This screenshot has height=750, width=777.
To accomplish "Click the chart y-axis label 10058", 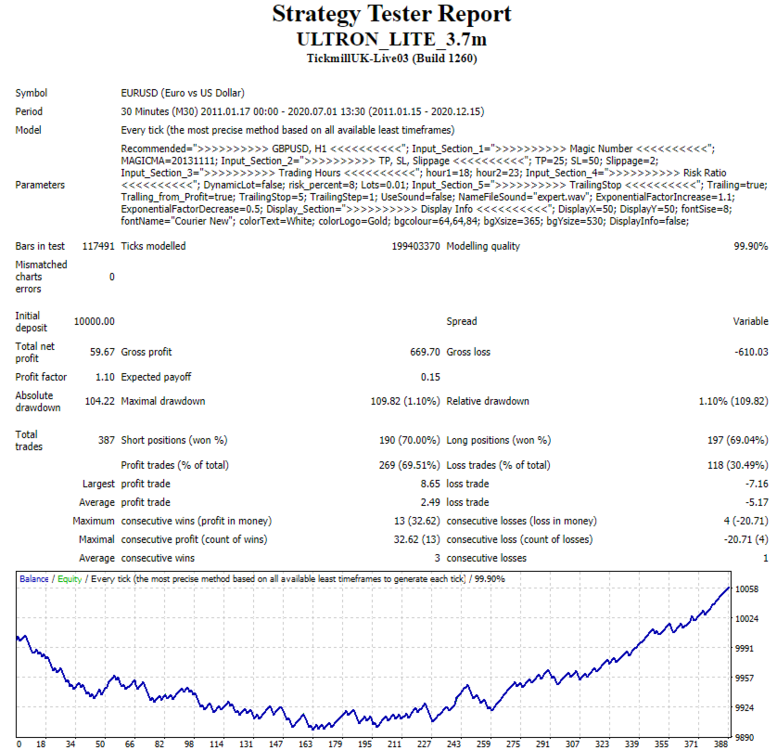I will [x=747, y=589].
